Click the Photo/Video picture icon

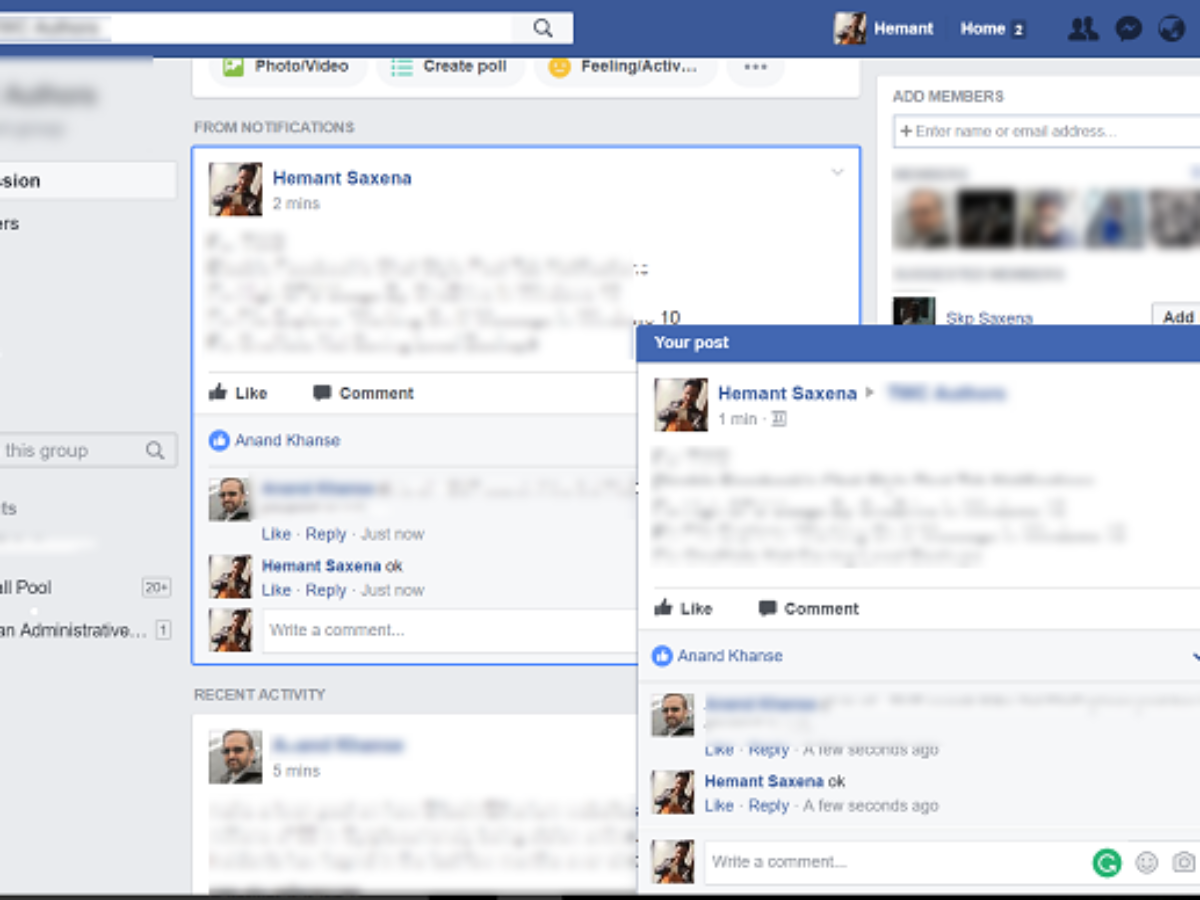233,67
